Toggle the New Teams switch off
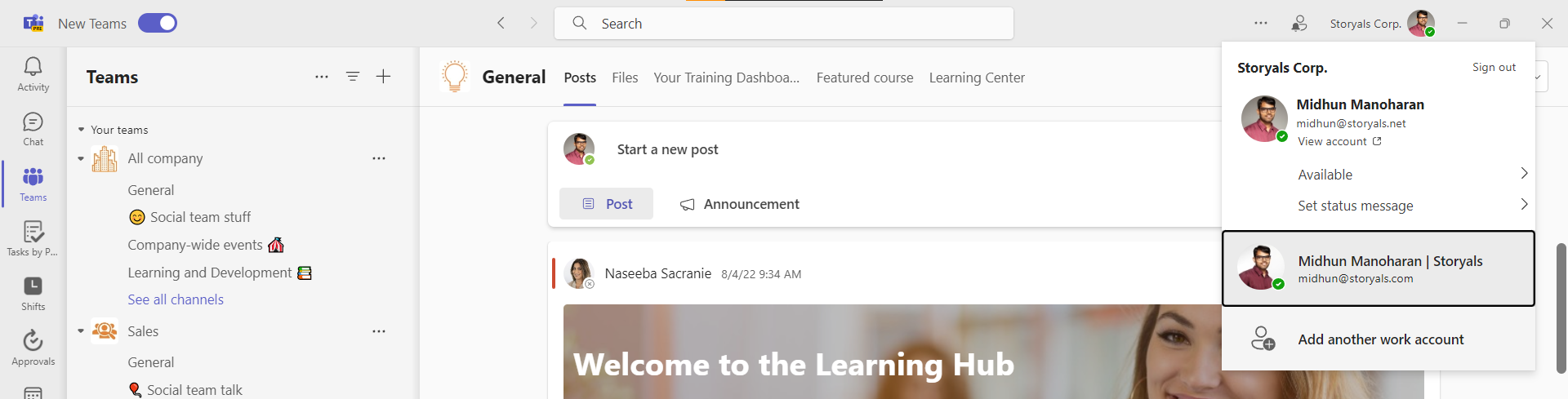 click(x=158, y=23)
